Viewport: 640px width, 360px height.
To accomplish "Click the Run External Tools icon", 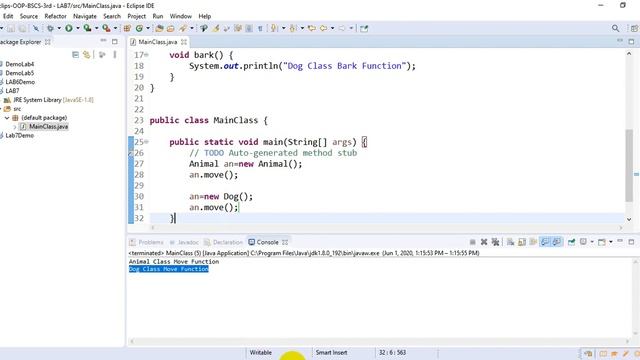I will [106, 28].
